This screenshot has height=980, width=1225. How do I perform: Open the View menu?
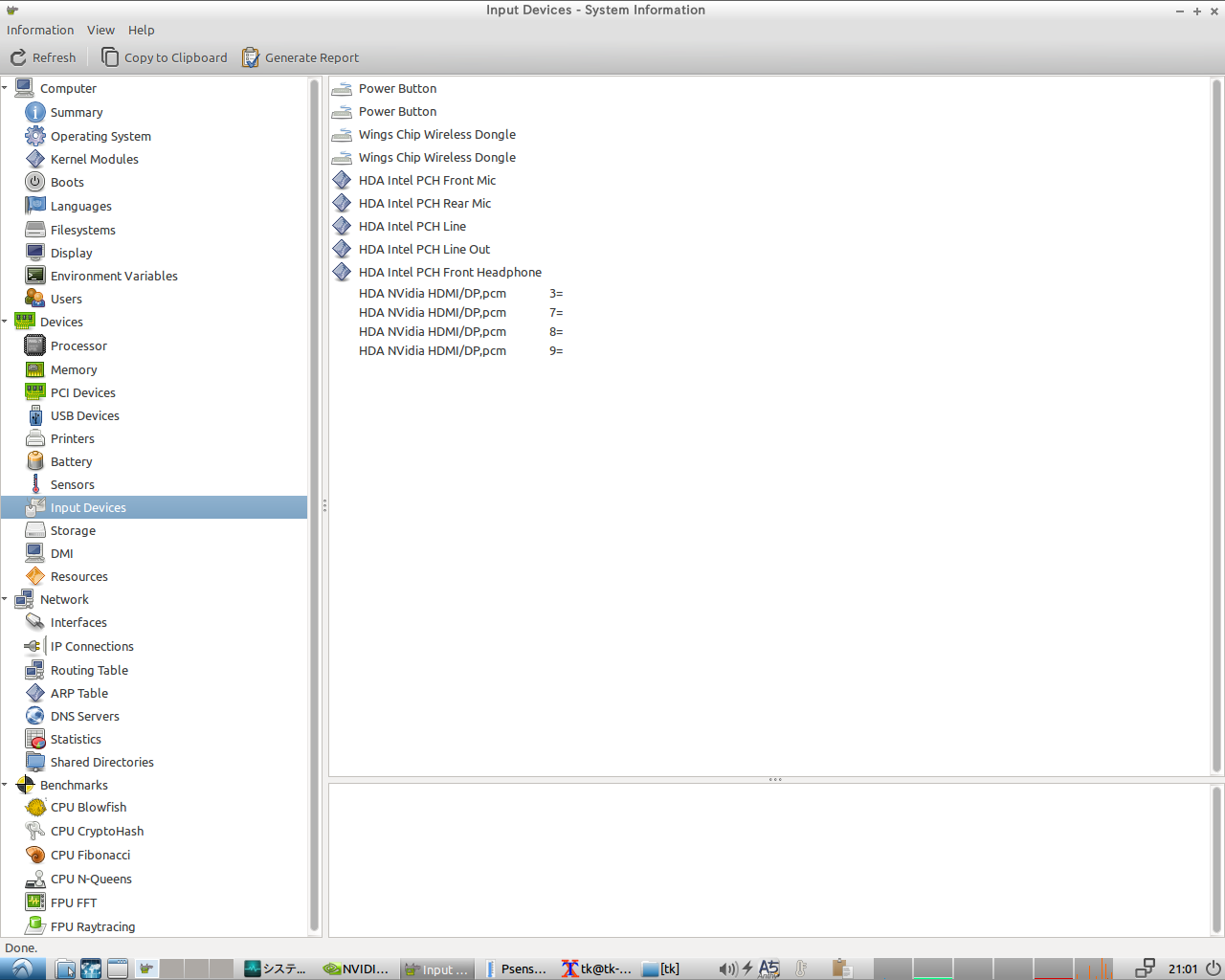pos(100,30)
